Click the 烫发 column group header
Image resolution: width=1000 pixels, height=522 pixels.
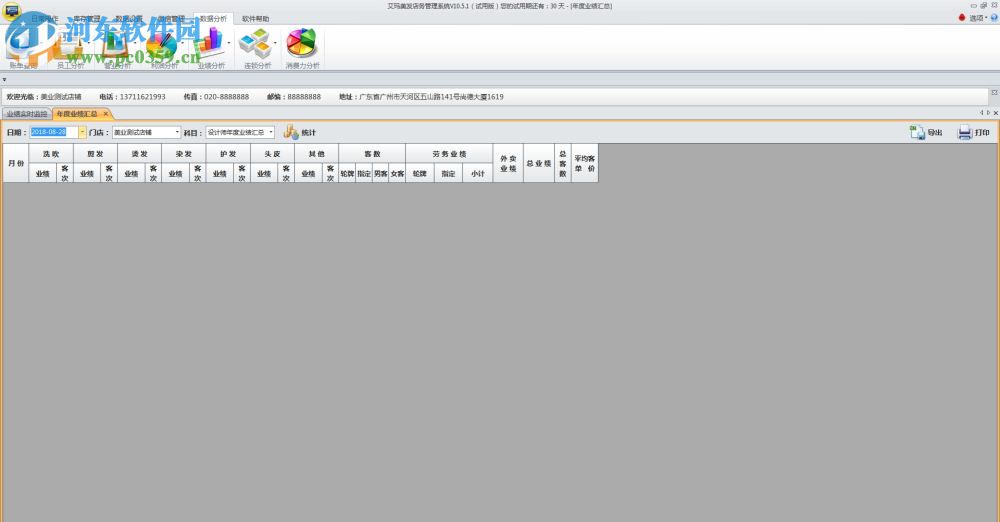[140, 154]
